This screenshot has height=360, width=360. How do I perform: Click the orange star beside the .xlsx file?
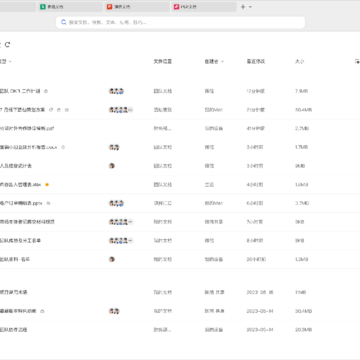(47, 184)
